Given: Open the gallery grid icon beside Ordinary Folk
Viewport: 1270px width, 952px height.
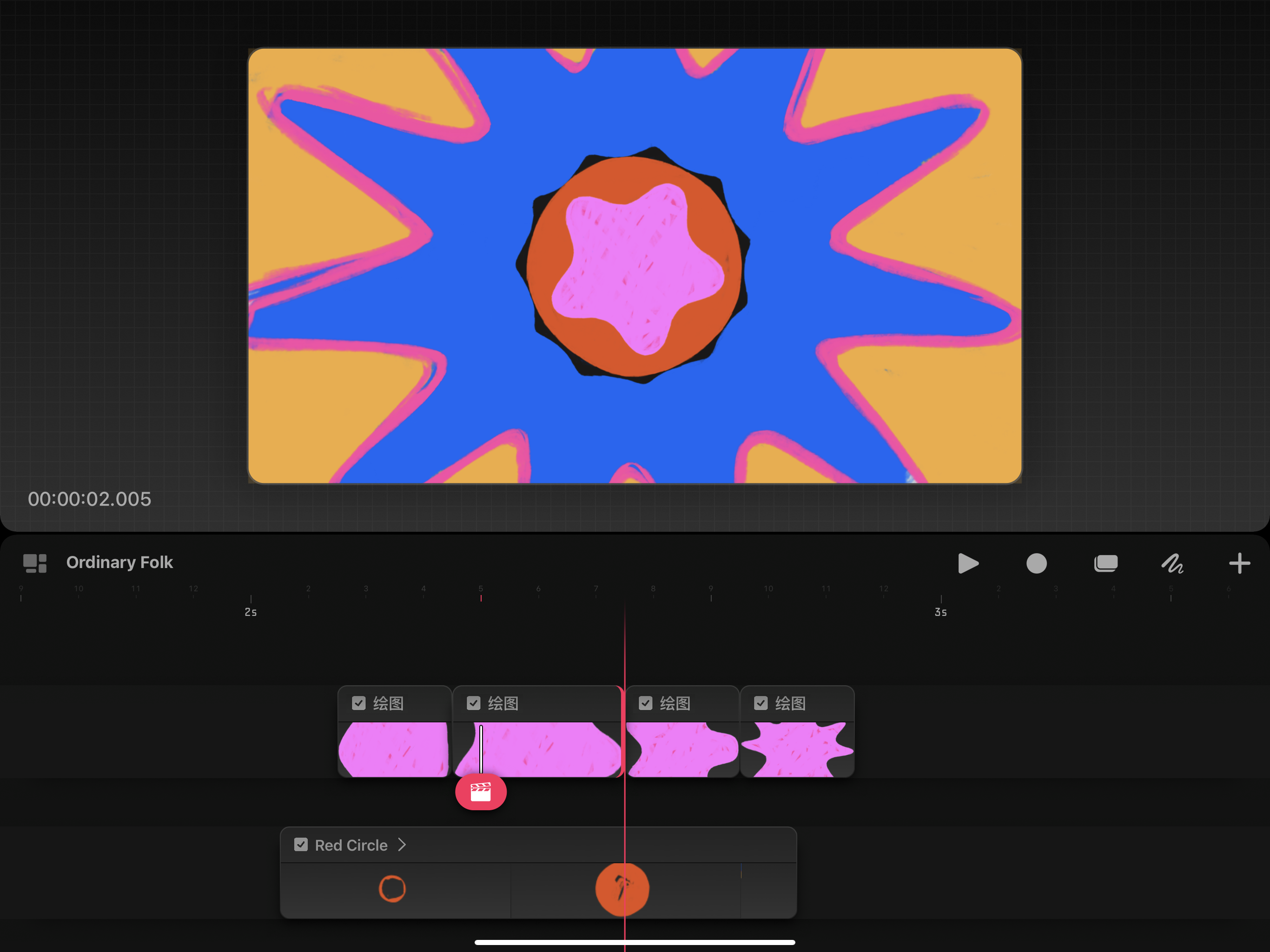Looking at the screenshot, I should click(34, 563).
